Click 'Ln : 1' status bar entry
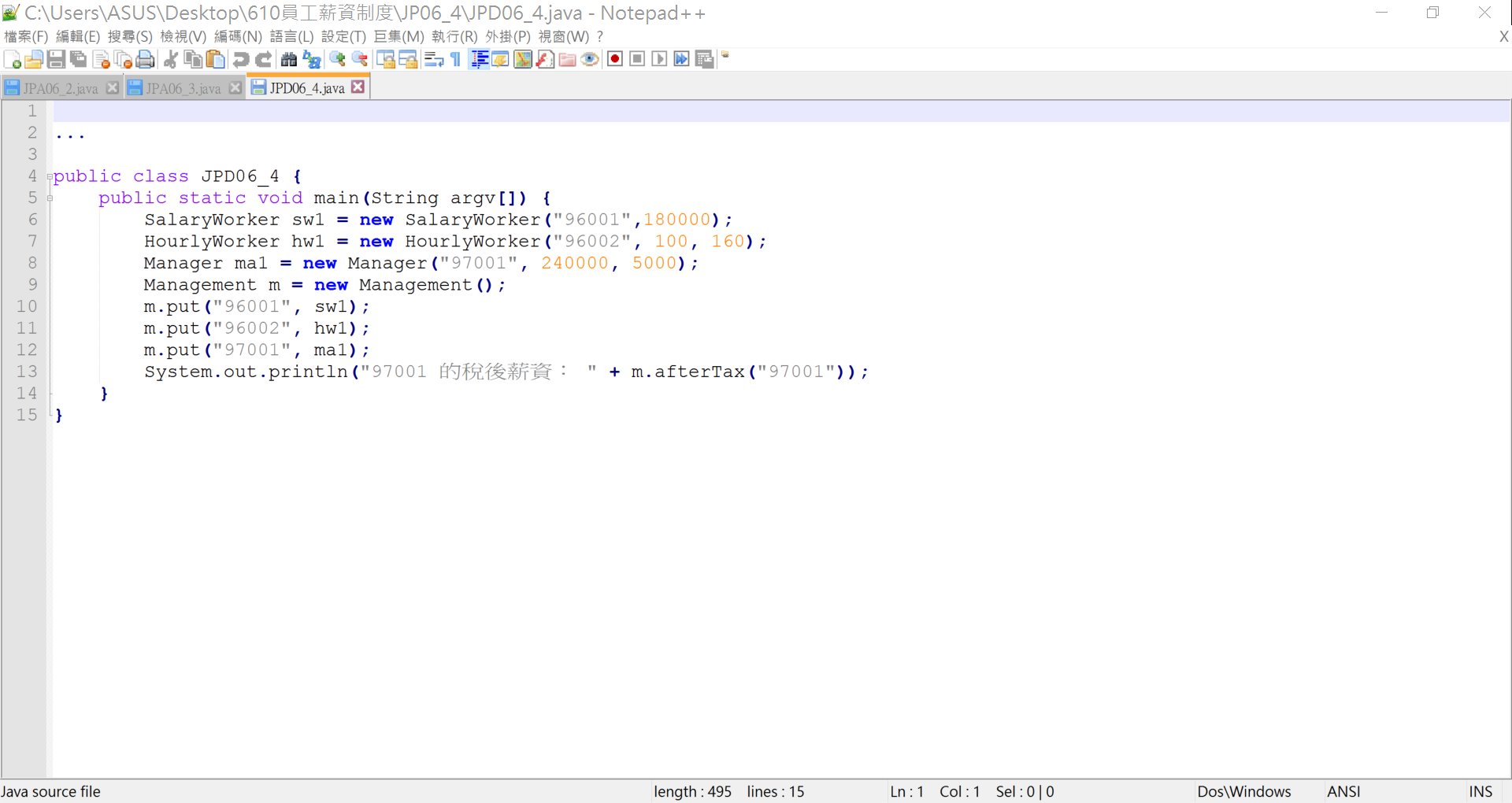Screen dimensions: 1512x803 coord(906,792)
